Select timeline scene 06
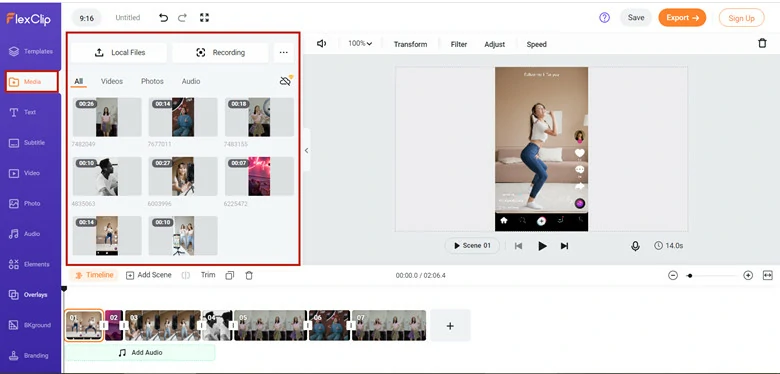 (329, 325)
